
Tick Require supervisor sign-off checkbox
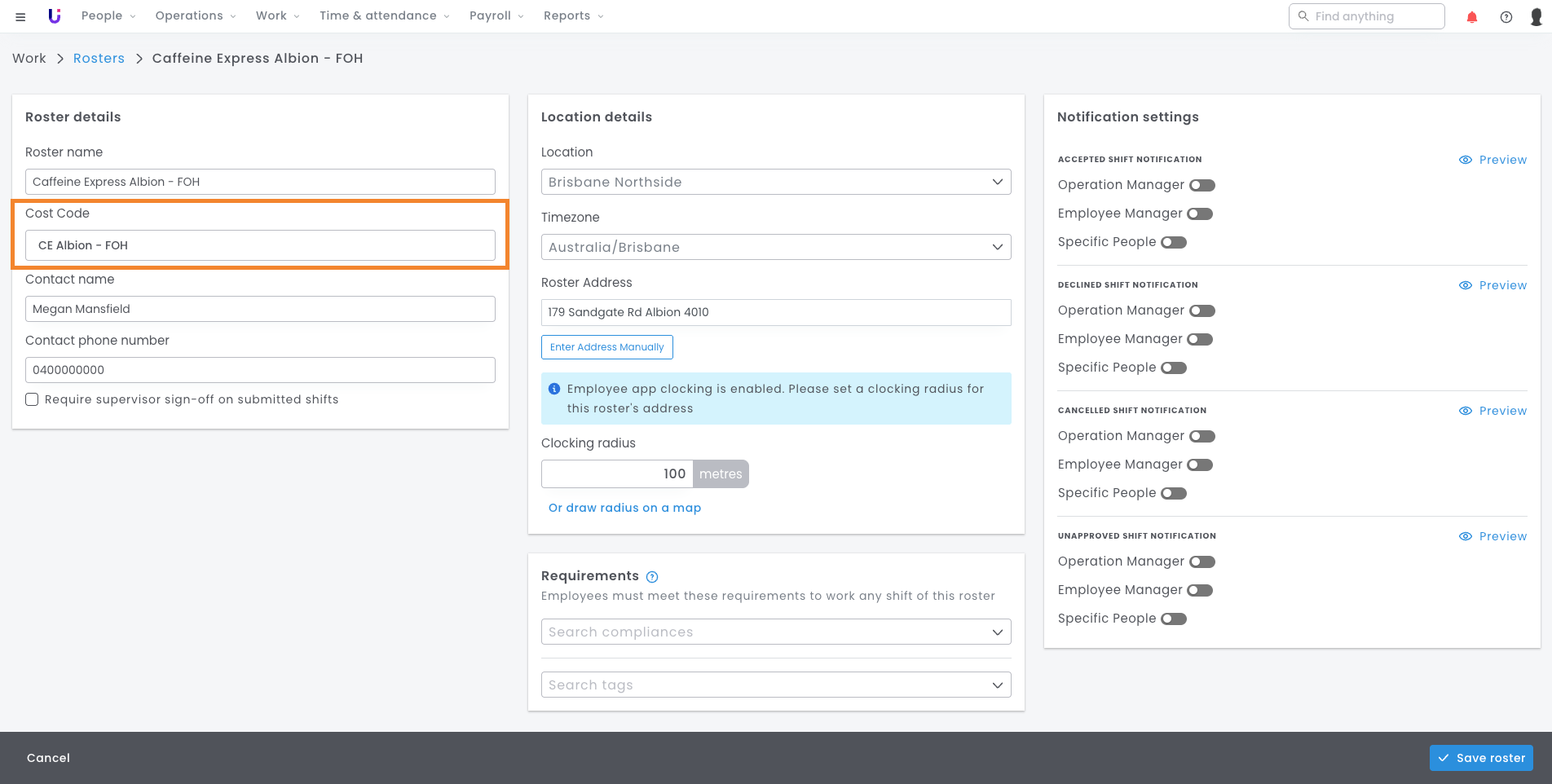tap(32, 399)
